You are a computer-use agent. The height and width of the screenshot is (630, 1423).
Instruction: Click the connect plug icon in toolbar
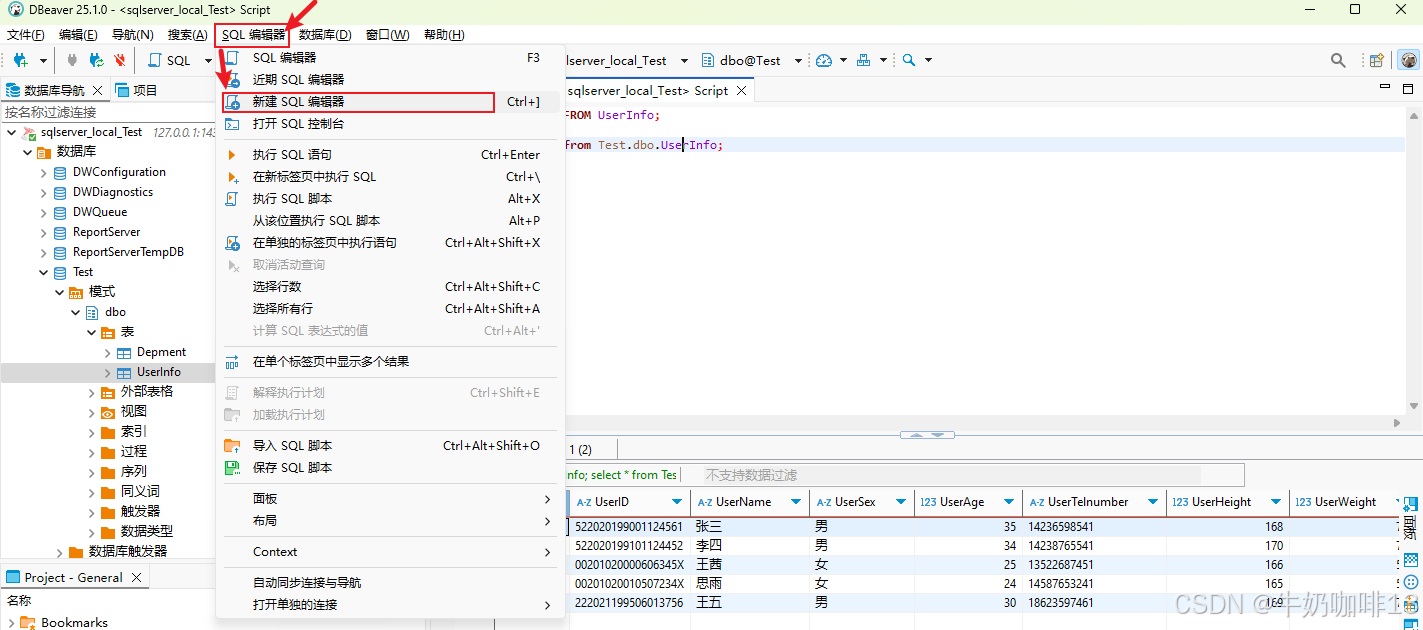click(72, 61)
